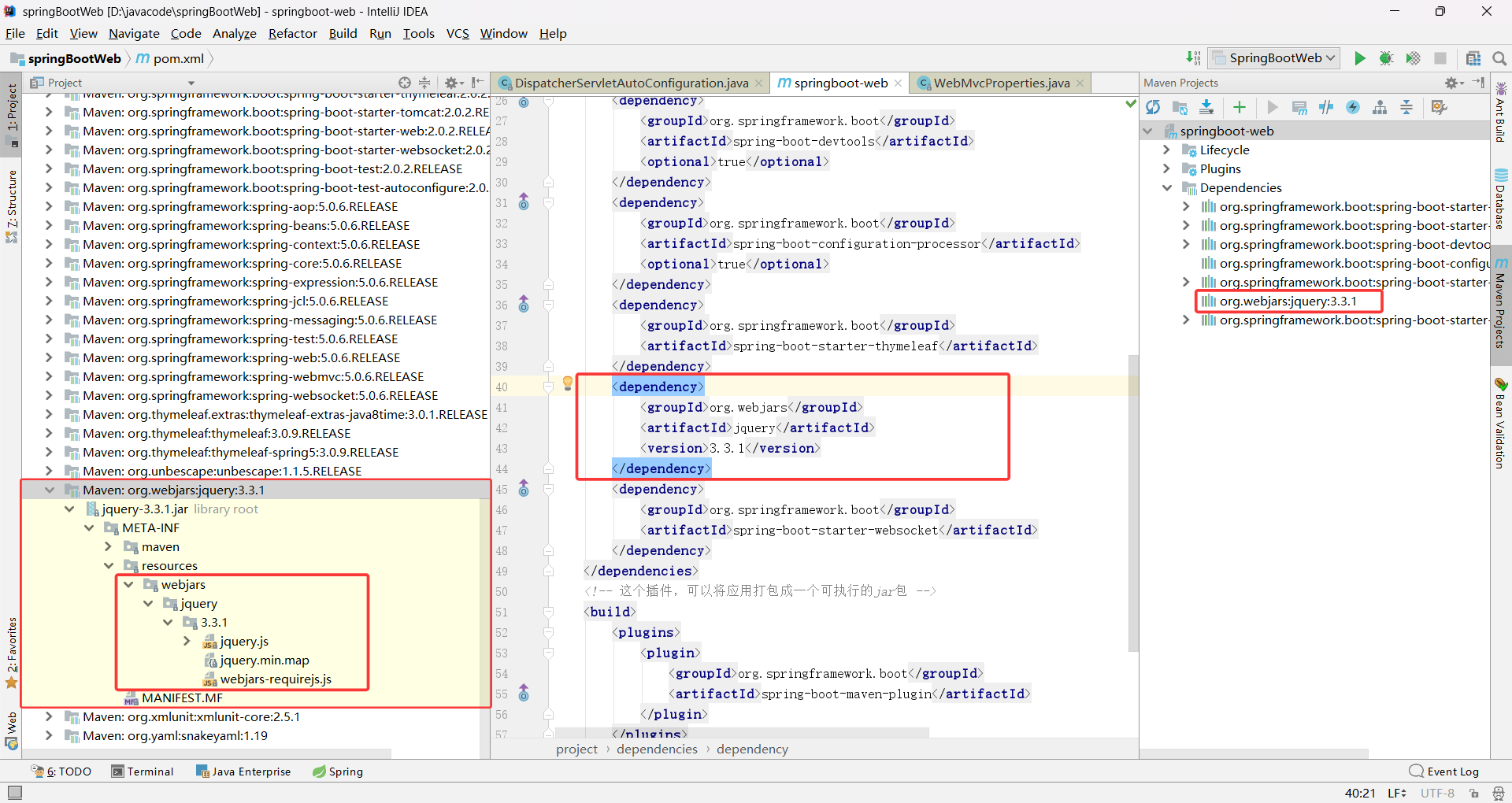The image size is (1512, 803).
Task: Select webjars-requirejs.js in the tree
Action: tap(276, 679)
